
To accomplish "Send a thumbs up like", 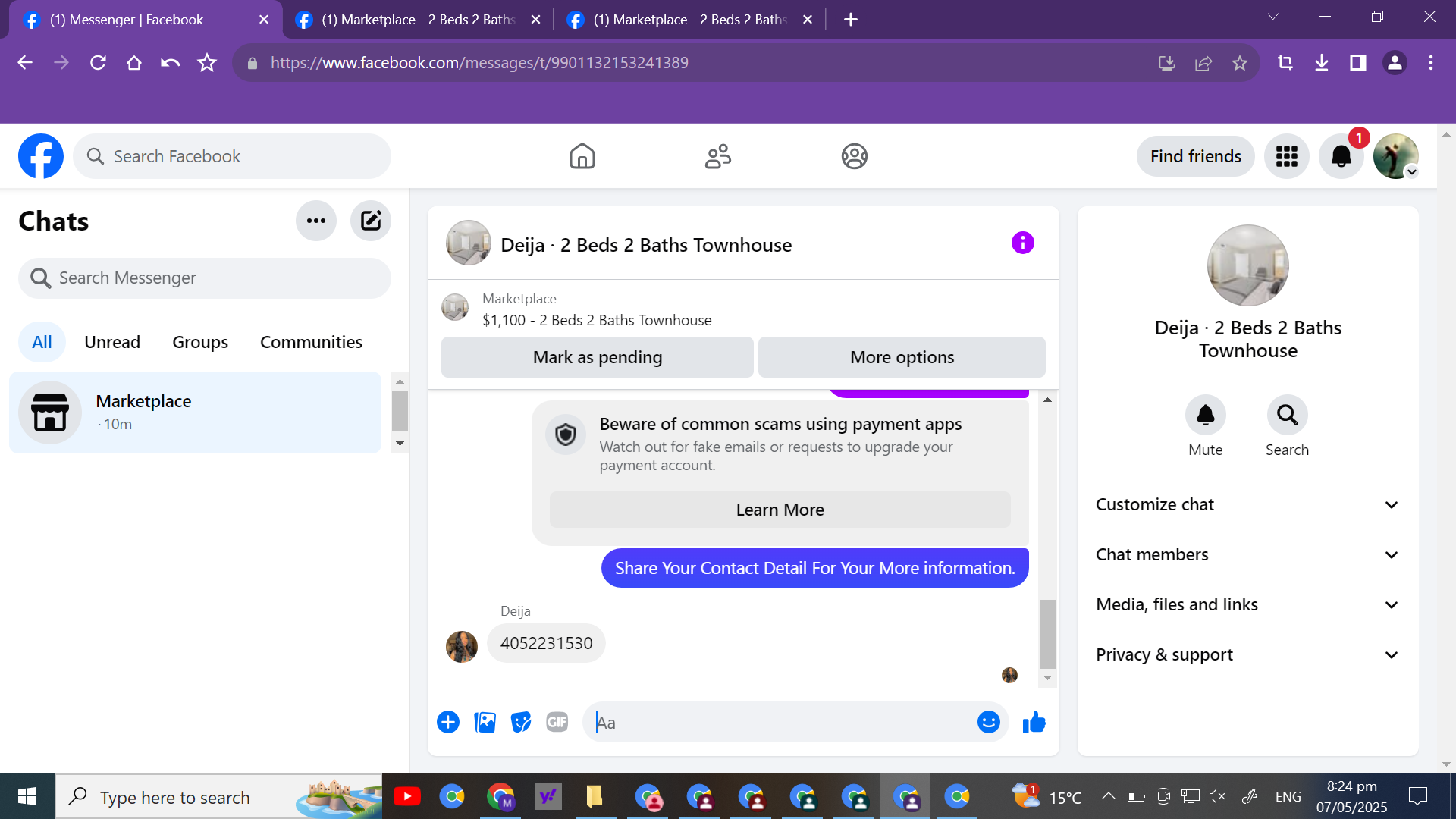I will coord(1034,722).
